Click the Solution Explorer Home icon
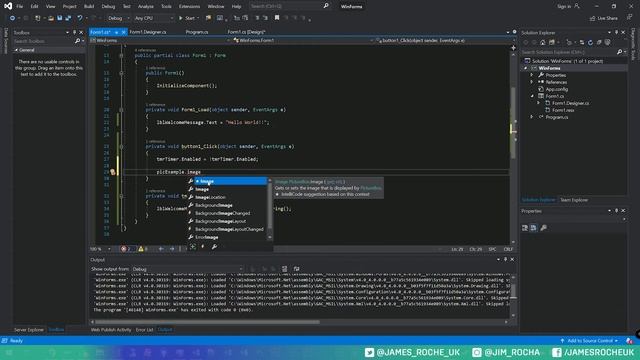This screenshot has height=360, width=640. click(542, 42)
